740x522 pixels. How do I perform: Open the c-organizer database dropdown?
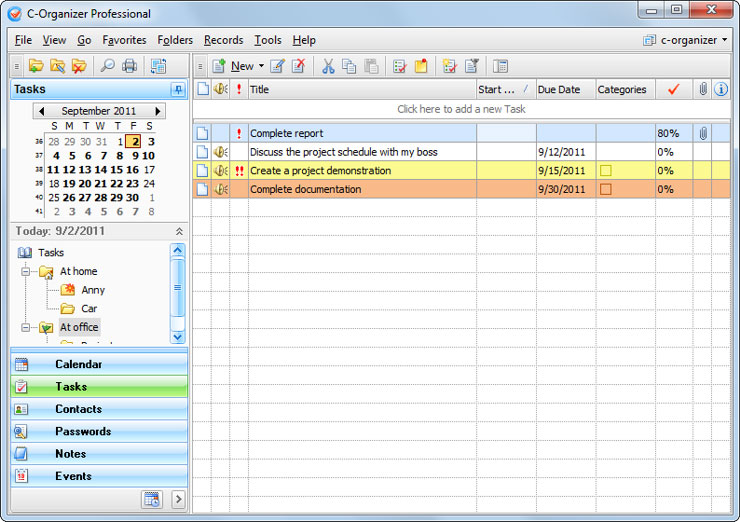[x=686, y=40]
